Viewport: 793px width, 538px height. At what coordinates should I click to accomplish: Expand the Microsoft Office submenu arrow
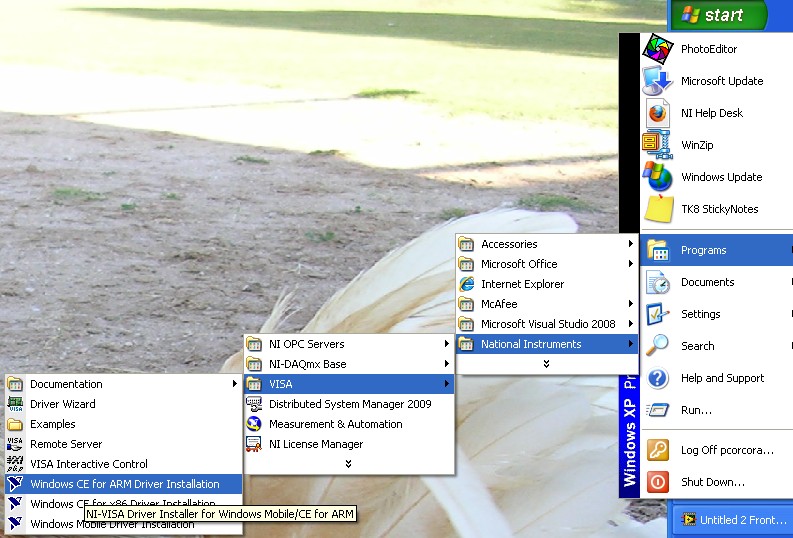pos(631,263)
